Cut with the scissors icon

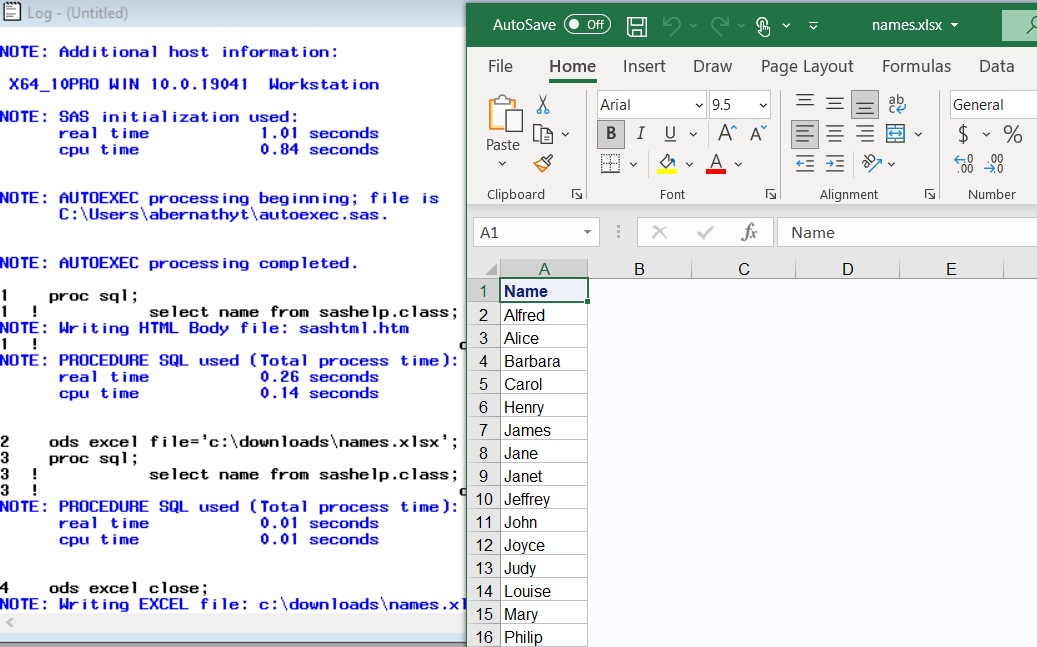545,104
